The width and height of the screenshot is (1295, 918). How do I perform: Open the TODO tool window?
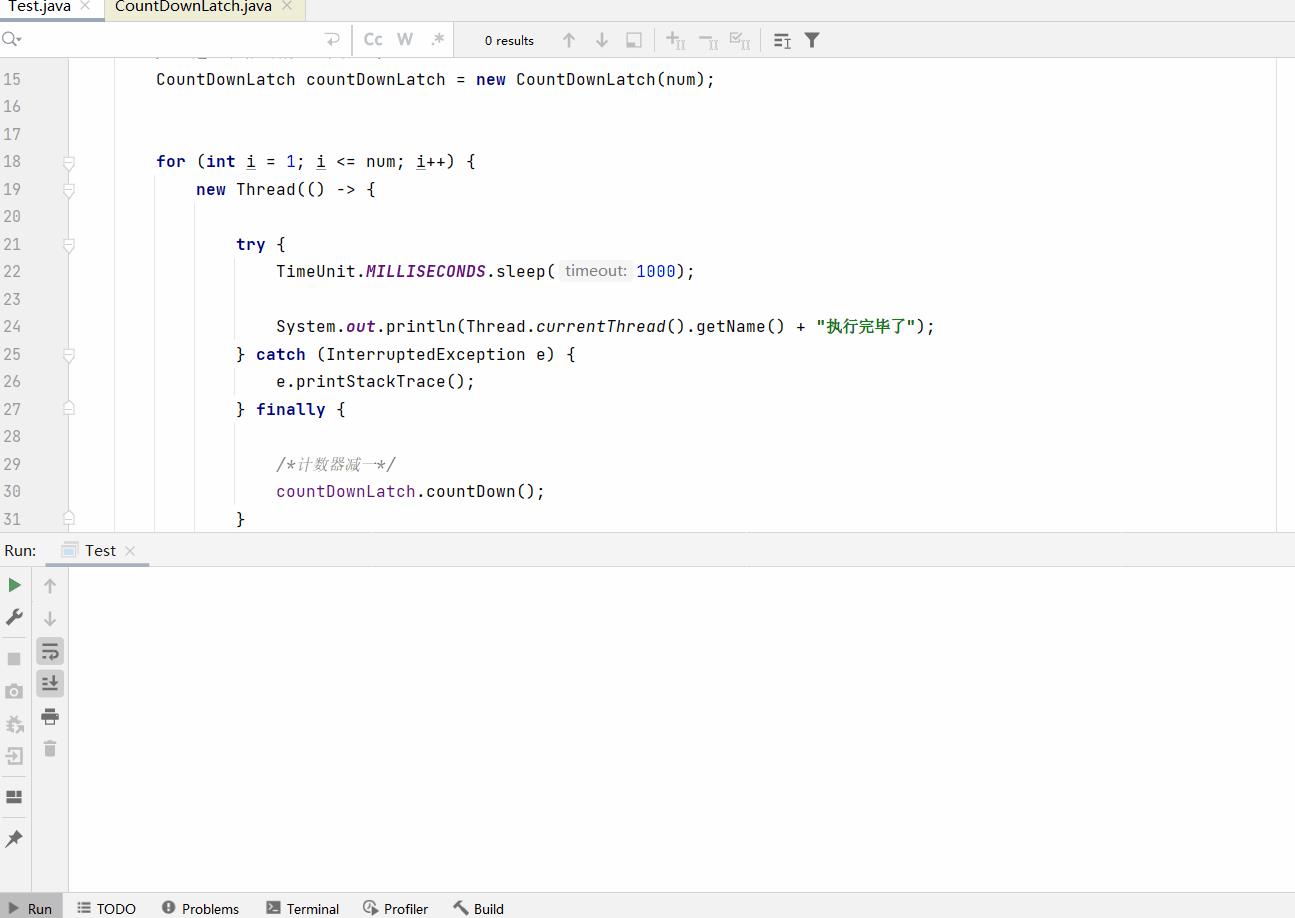(106, 908)
